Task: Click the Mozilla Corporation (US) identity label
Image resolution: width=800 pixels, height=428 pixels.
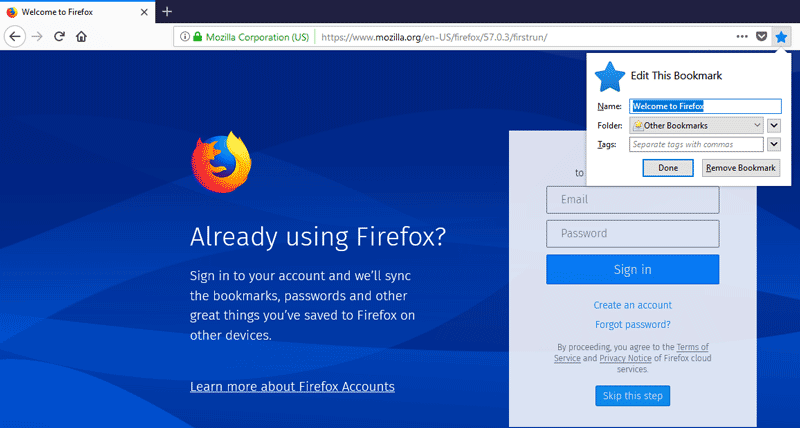Action: pos(258,37)
